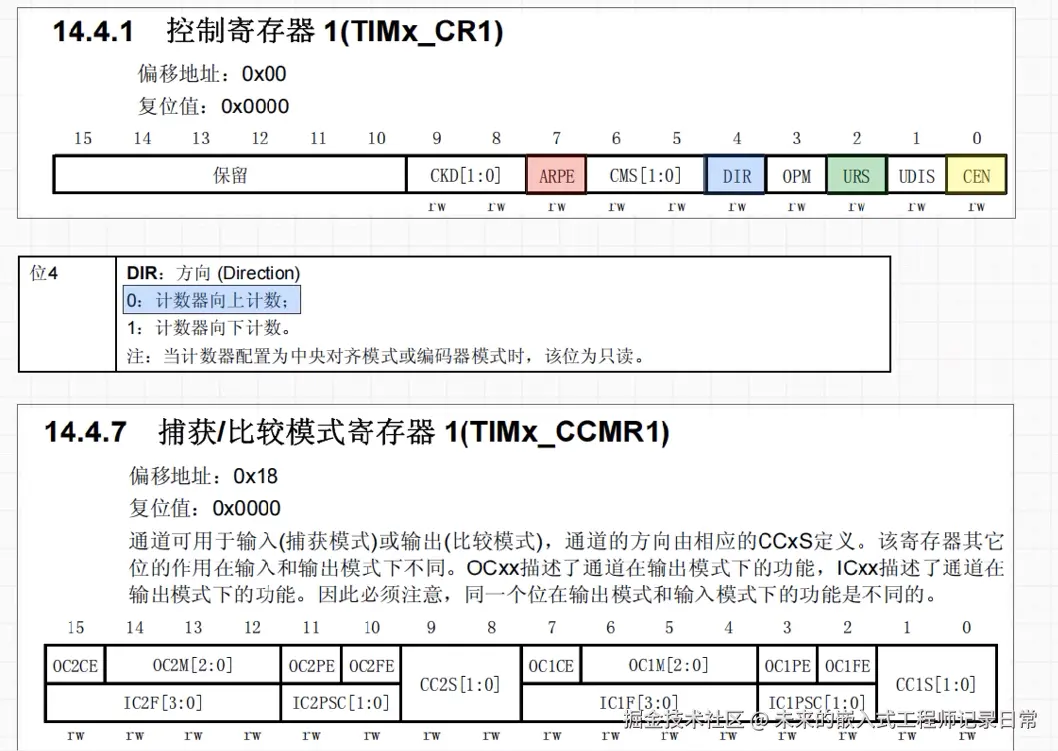1058x751 pixels.
Task: Click the CKD[1:0] field
Action: pos(466,175)
